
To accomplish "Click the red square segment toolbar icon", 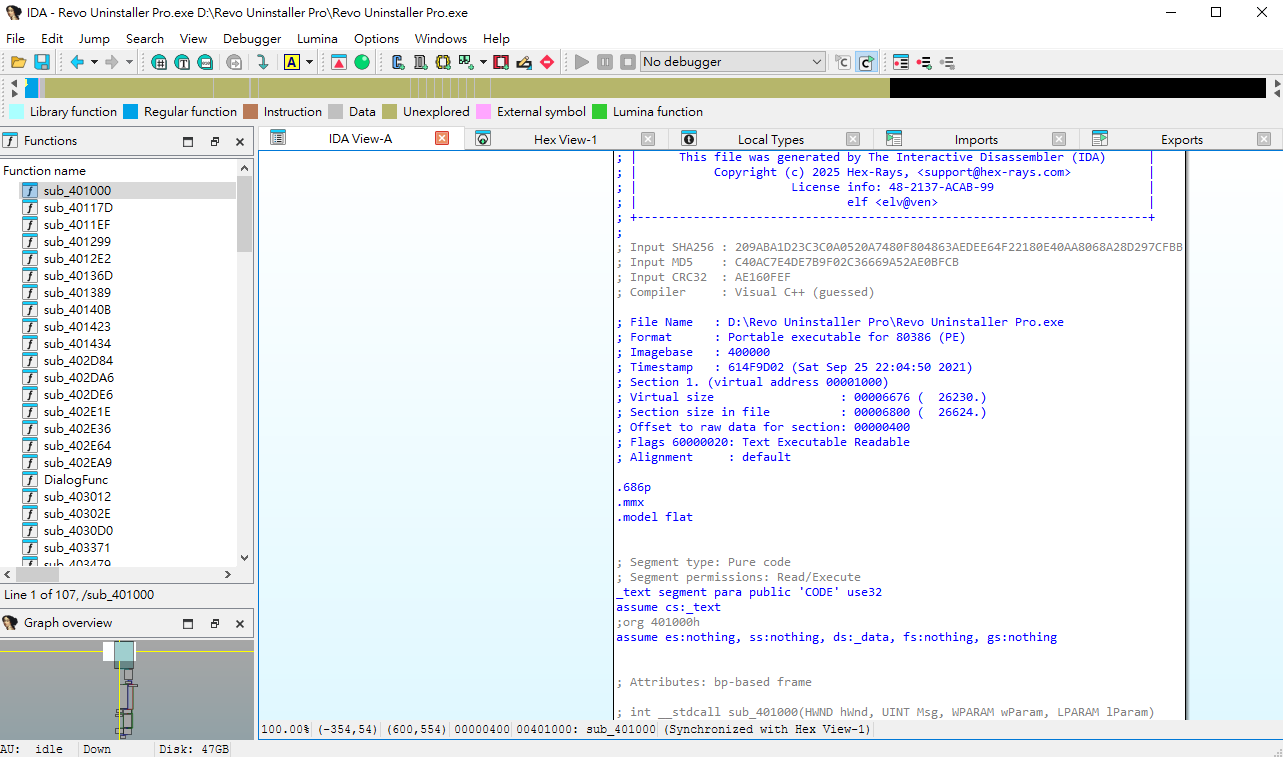I will pos(501,62).
